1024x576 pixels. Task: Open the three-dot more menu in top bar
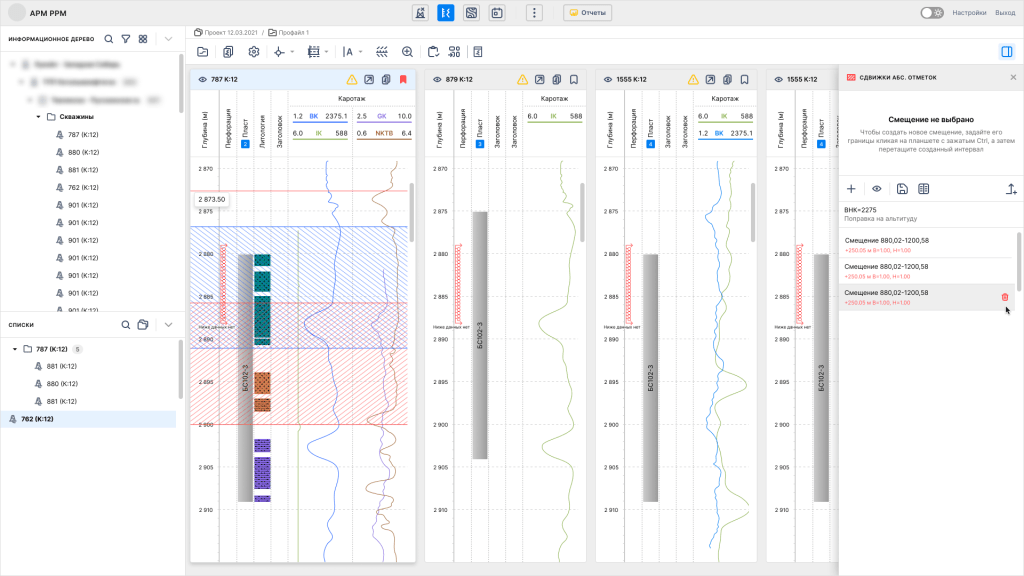(x=536, y=13)
